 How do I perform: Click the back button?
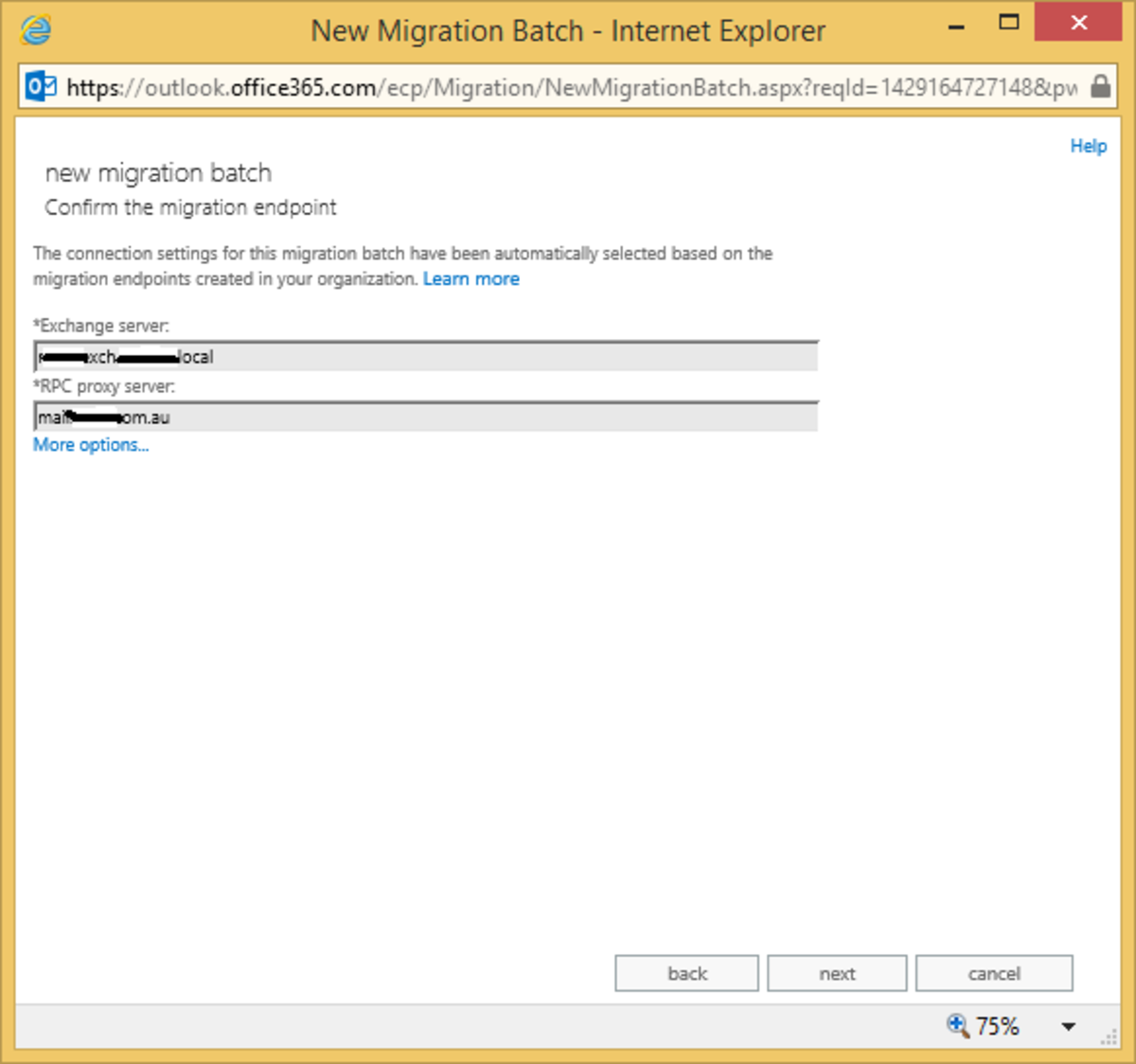point(686,973)
